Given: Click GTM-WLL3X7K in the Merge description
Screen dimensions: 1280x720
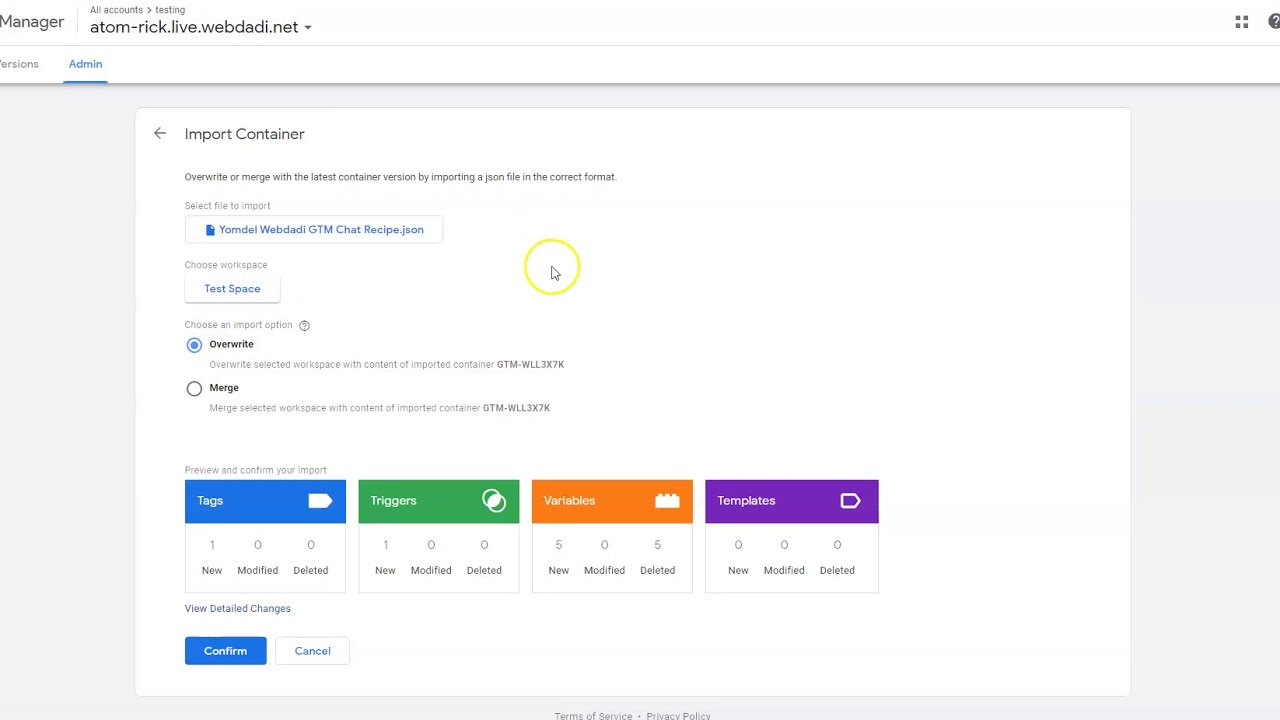Looking at the screenshot, I should point(516,408).
